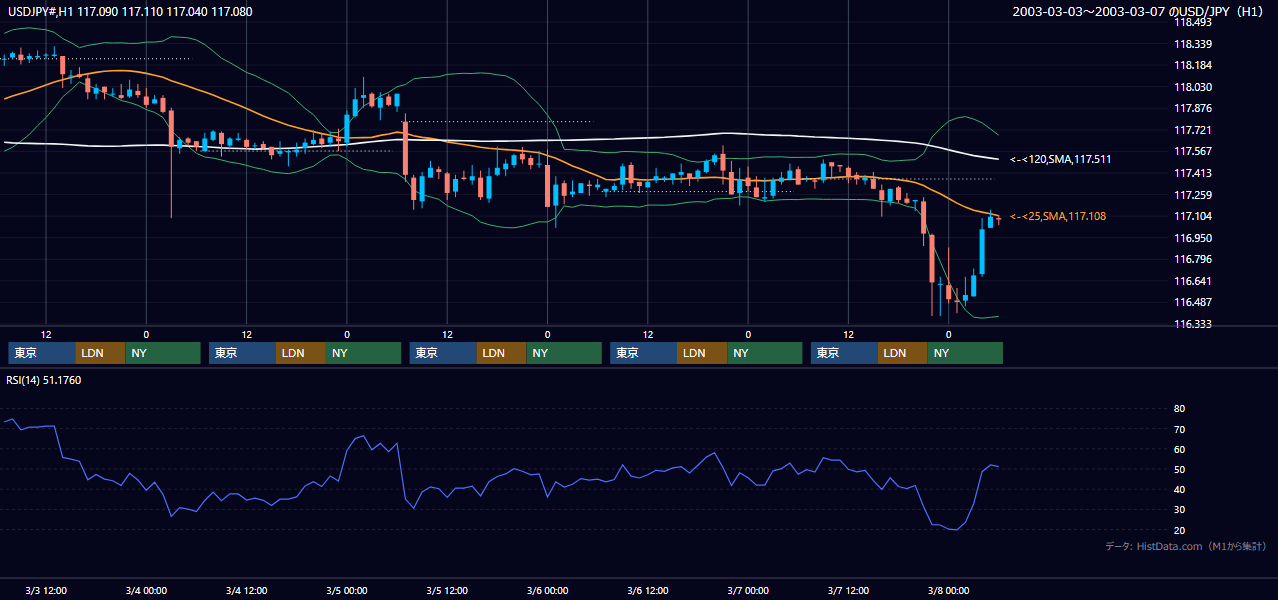Screen dimensions: 1278x600
Task: Click the 3/7 12:00 time axis label
Action: point(848,591)
